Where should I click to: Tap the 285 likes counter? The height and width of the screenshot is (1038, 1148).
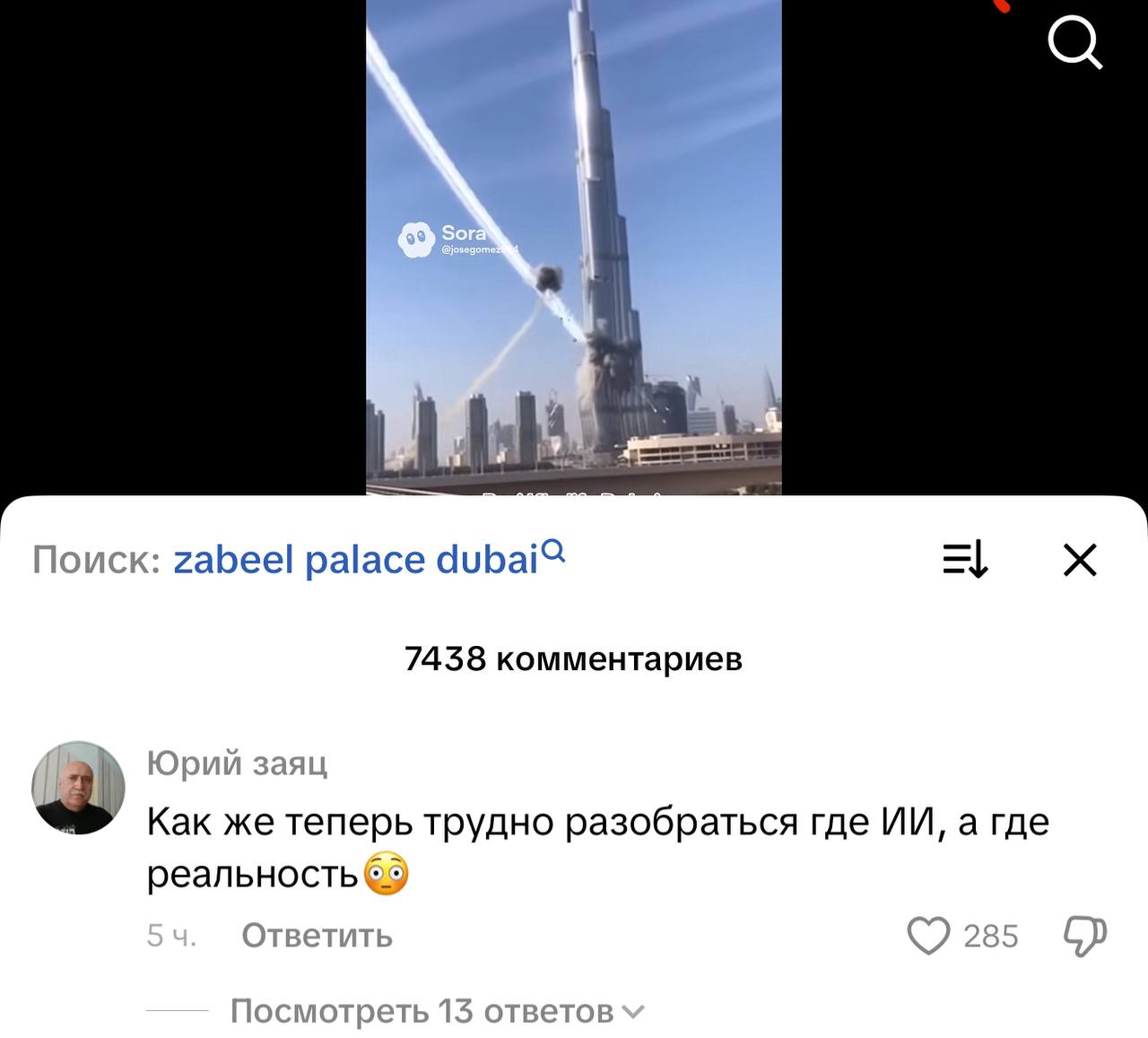click(x=990, y=937)
